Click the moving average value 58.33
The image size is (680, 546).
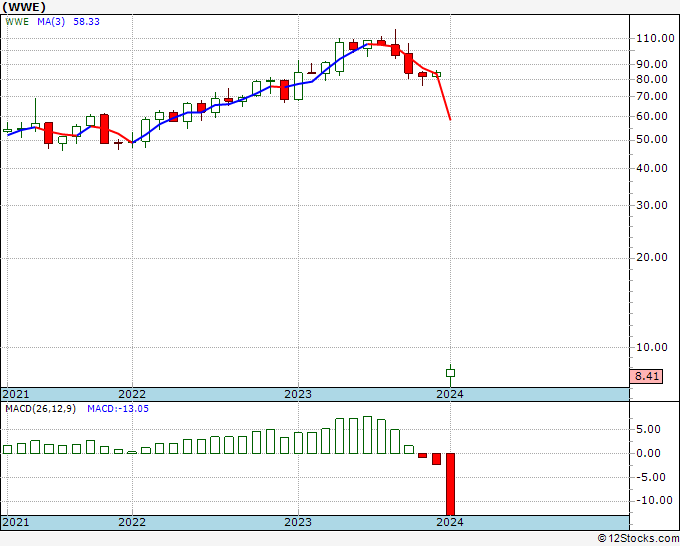(x=86, y=22)
